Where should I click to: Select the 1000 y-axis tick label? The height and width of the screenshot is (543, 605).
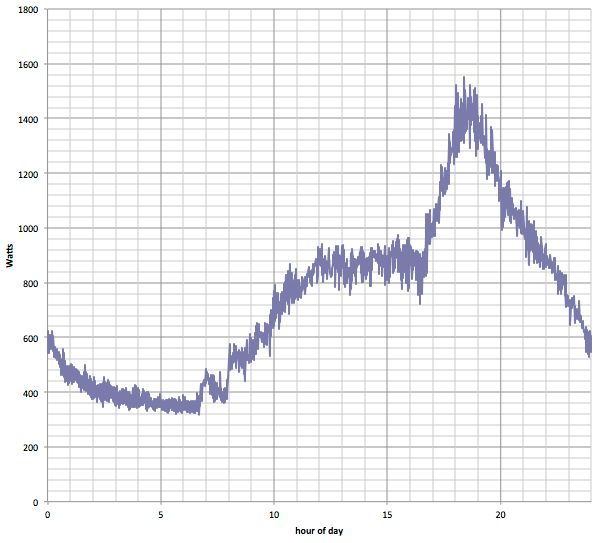pyautogui.click(x=27, y=229)
